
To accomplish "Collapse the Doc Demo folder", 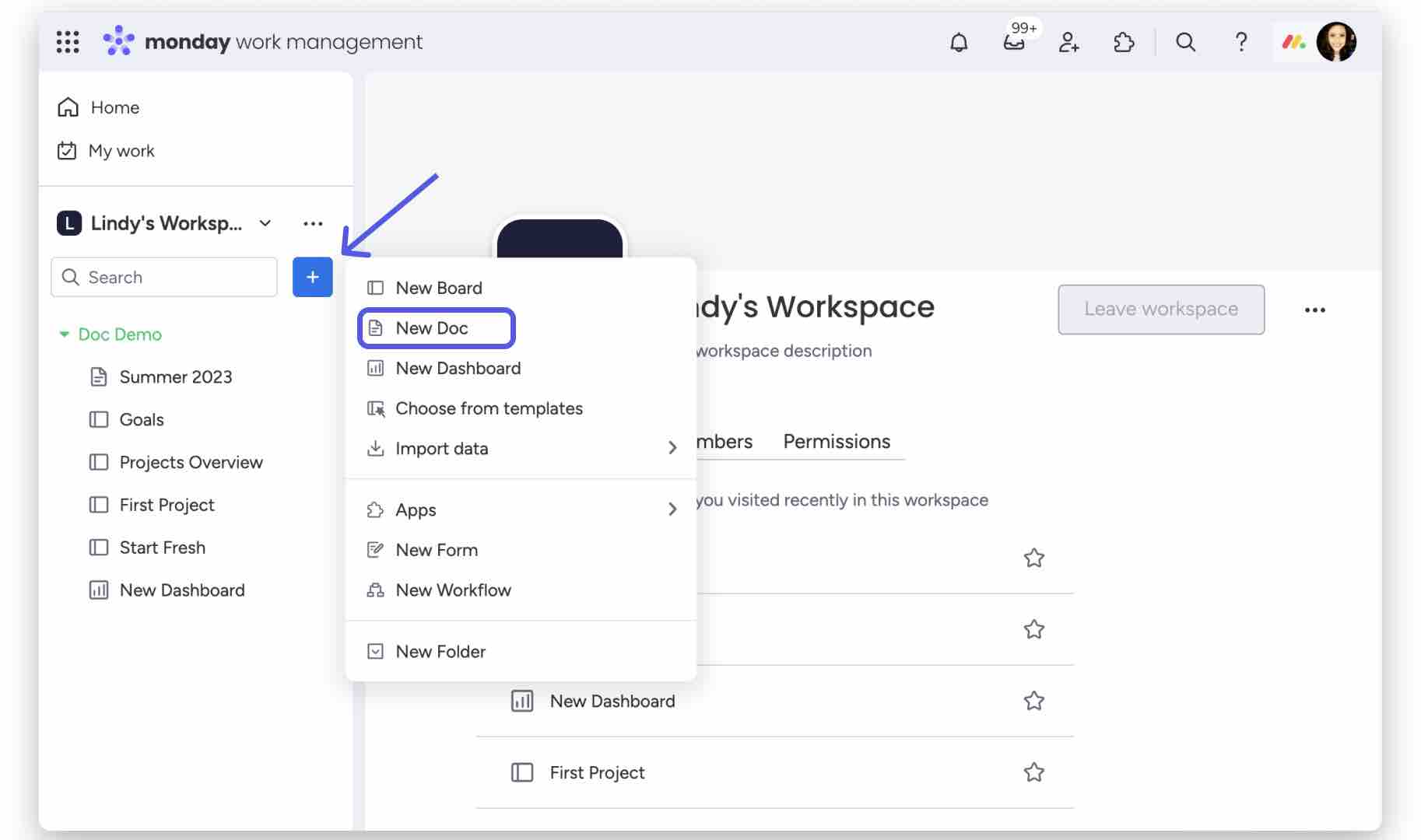I will [65, 334].
